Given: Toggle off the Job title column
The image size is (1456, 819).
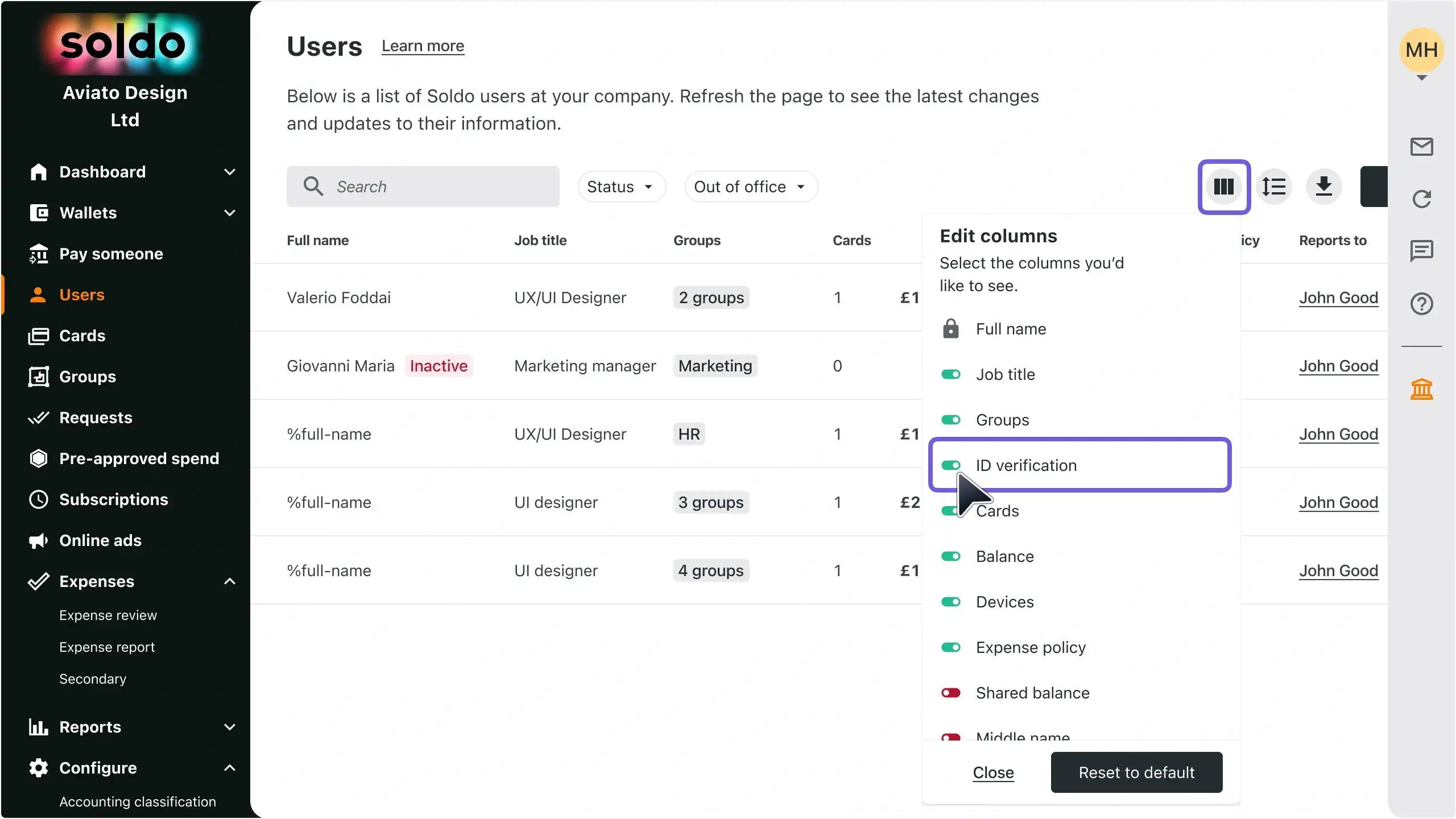Looking at the screenshot, I should (x=951, y=374).
